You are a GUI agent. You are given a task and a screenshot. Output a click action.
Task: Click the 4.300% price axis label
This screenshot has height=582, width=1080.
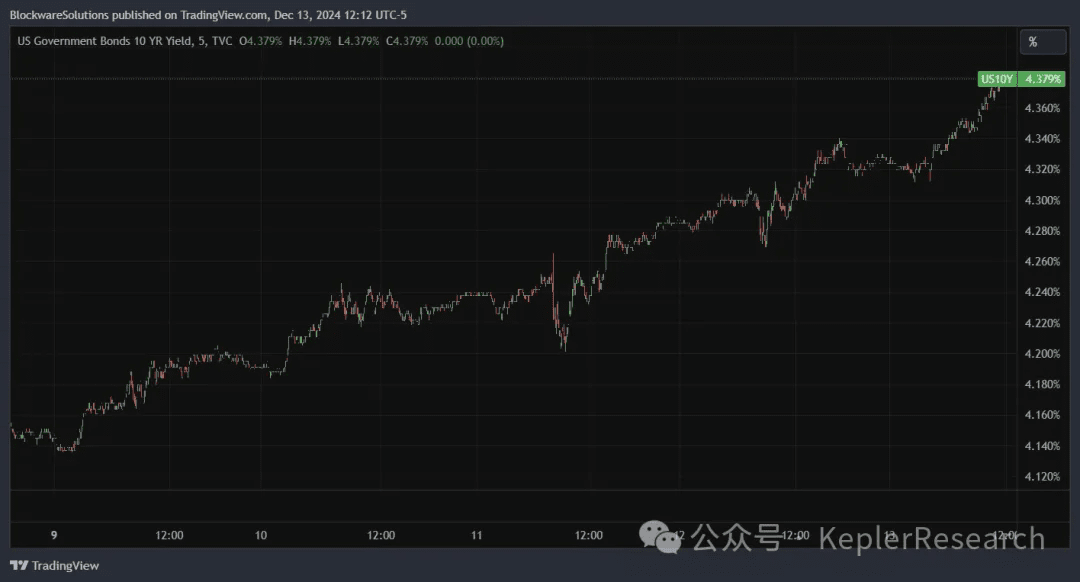point(1042,200)
